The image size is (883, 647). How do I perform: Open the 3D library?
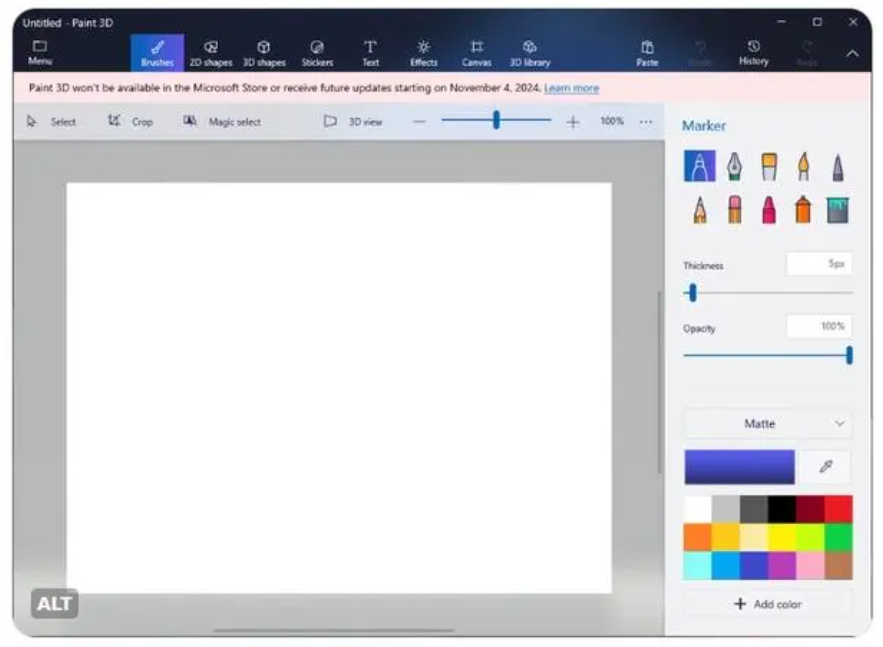(530, 53)
